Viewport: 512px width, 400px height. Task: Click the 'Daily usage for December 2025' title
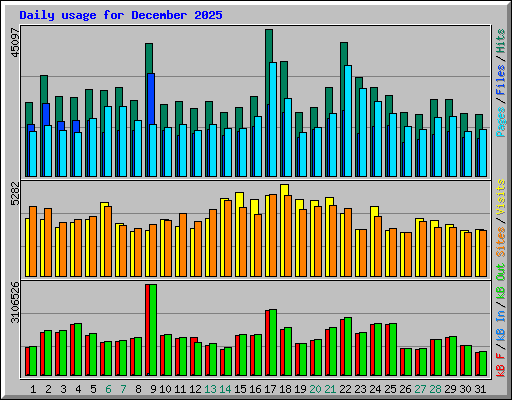pos(121,15)
